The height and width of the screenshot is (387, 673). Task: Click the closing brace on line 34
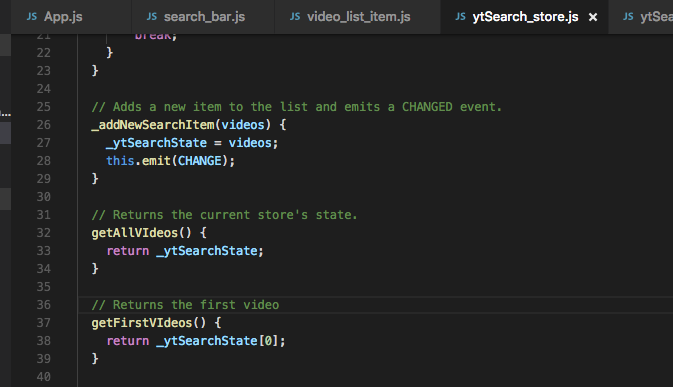[95, 269]
